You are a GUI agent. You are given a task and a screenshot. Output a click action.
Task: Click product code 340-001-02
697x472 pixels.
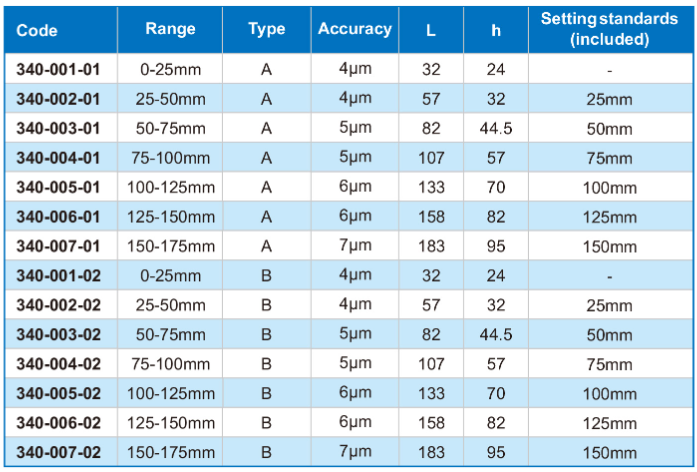(x=58, y=276)
